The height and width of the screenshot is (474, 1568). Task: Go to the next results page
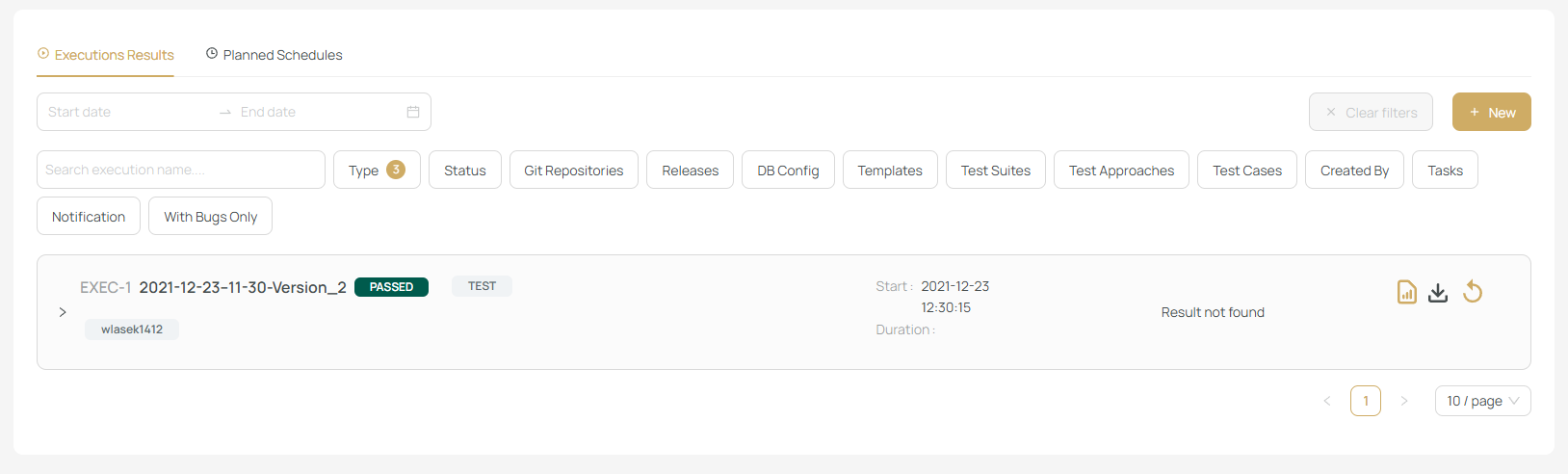[1404, 401]
